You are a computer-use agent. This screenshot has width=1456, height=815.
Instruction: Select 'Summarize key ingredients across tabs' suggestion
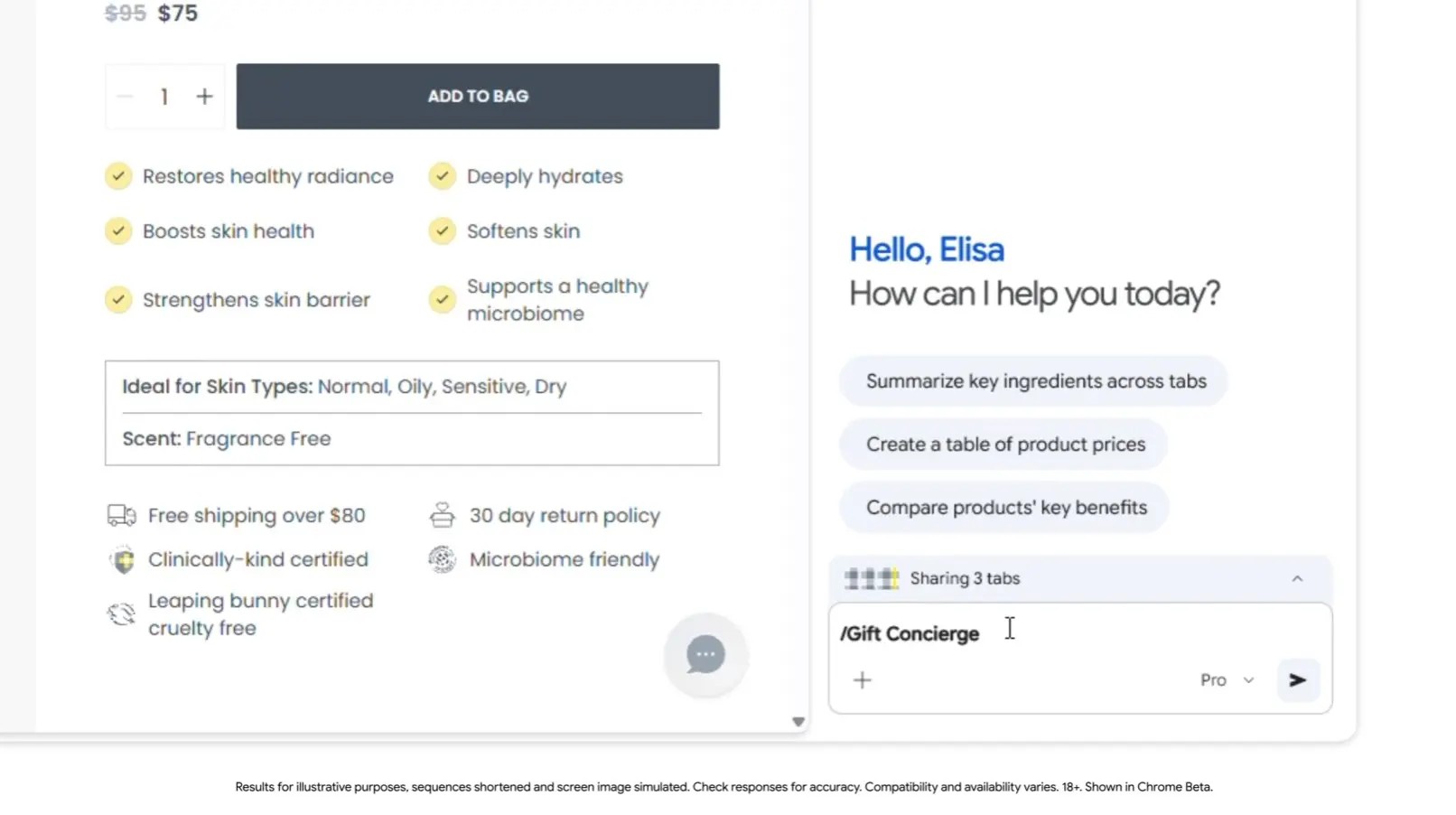(1035, 381)
